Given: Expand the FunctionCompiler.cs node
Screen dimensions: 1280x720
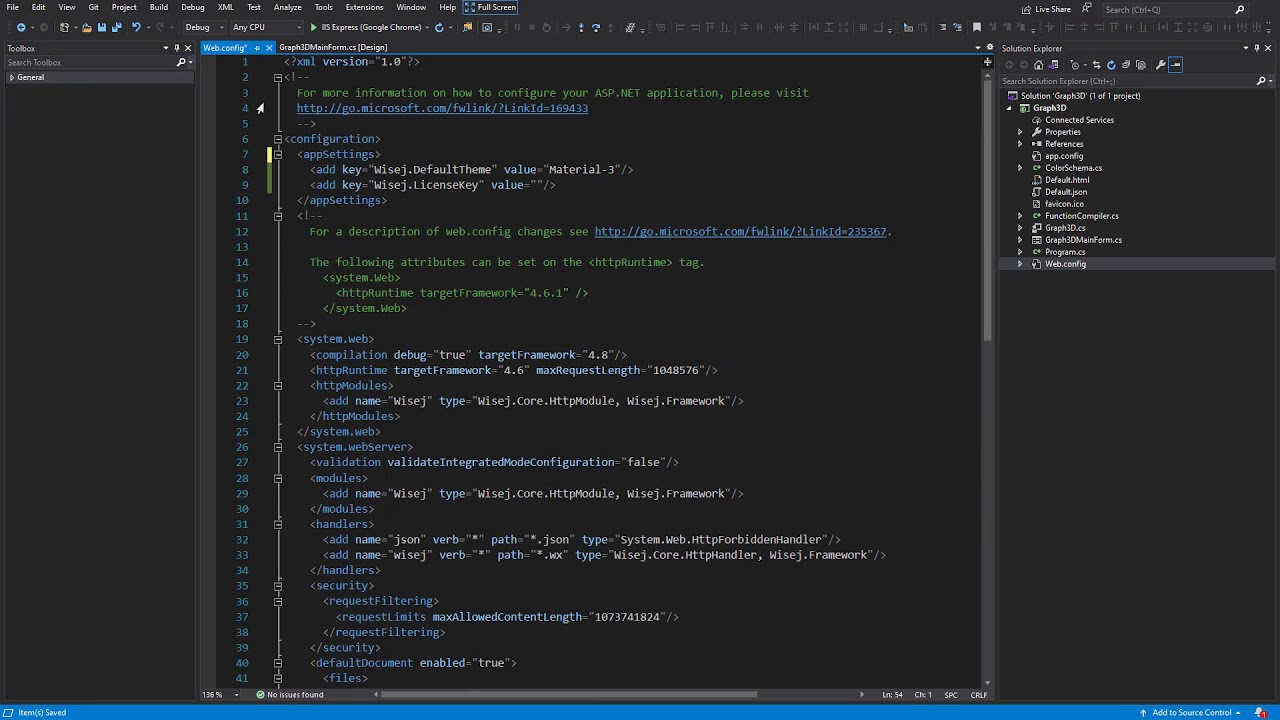Looking at the screenshot, I should pyautogui.click(x=1020, y=216).
